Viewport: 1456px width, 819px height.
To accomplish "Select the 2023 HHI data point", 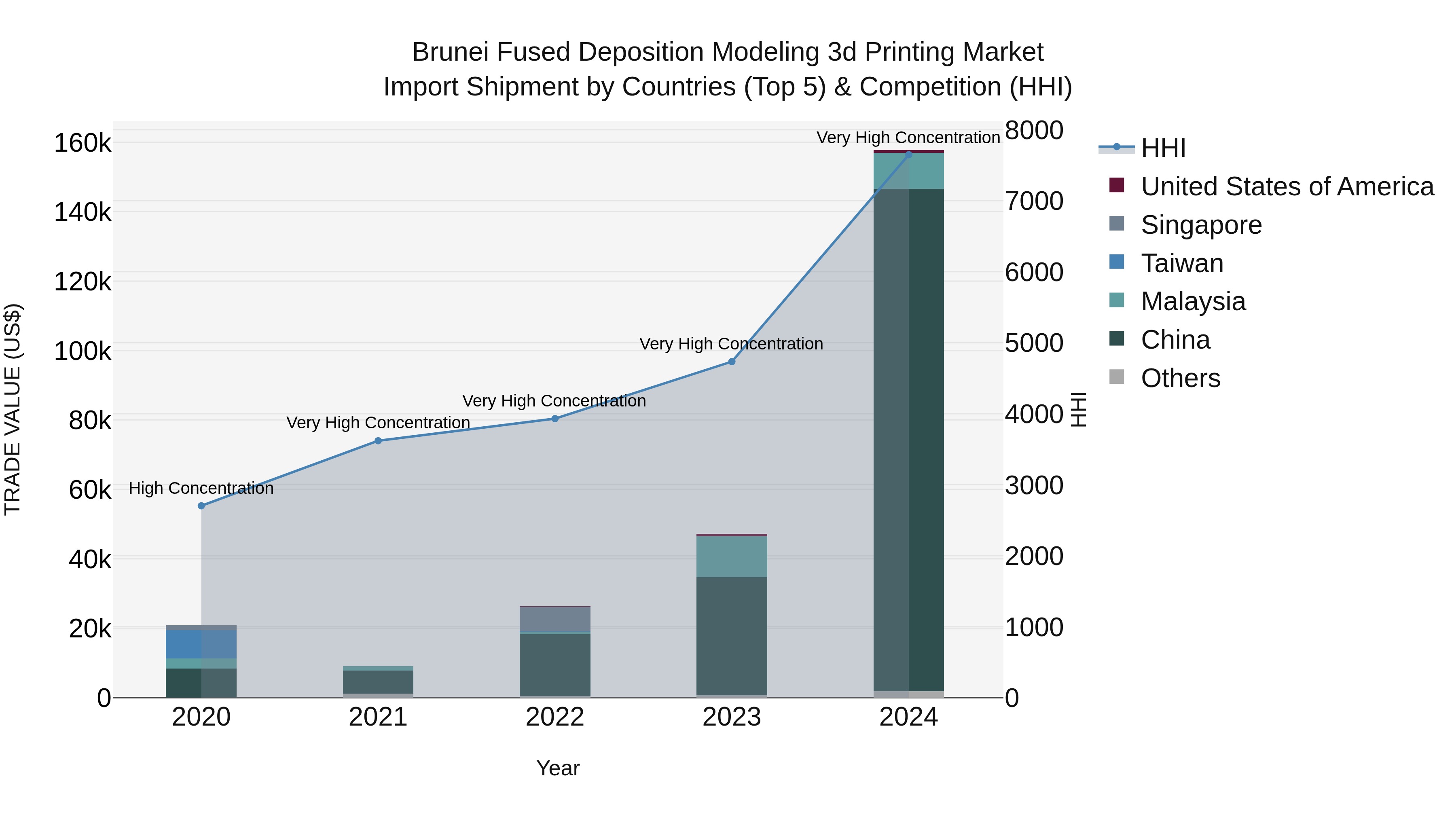I will [731, 362].
